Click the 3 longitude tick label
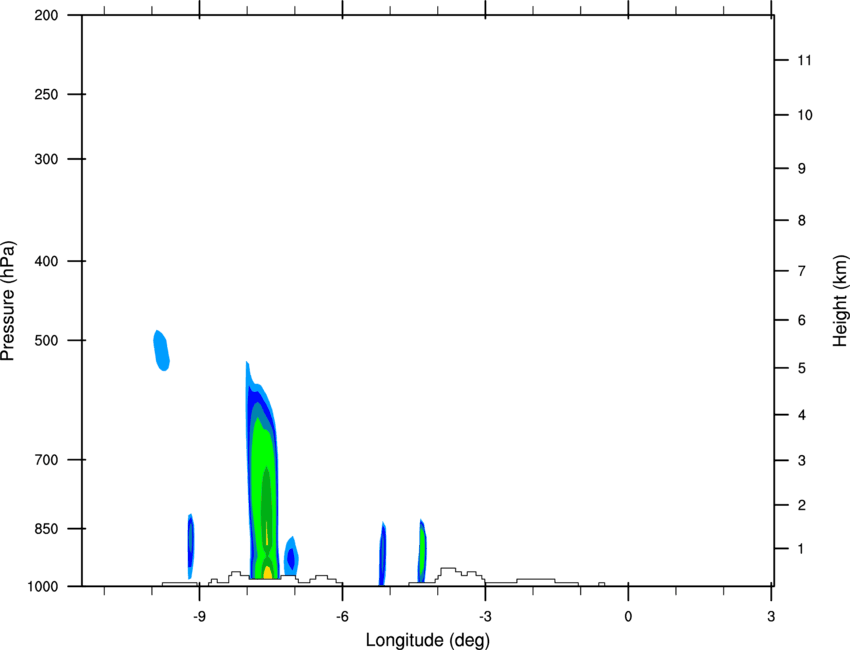Image resolution: width=850 pixels, height=650 pixels. pos(771,617)
